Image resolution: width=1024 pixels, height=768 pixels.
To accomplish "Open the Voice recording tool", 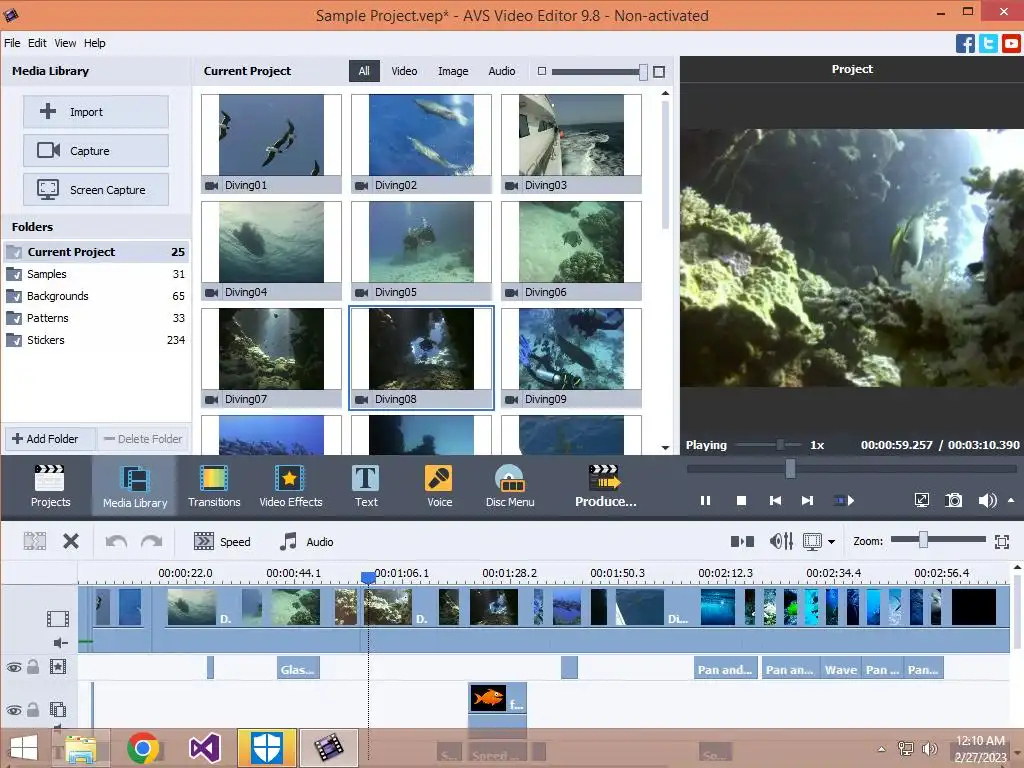I will pyautogui.click(x=440, y=486).
